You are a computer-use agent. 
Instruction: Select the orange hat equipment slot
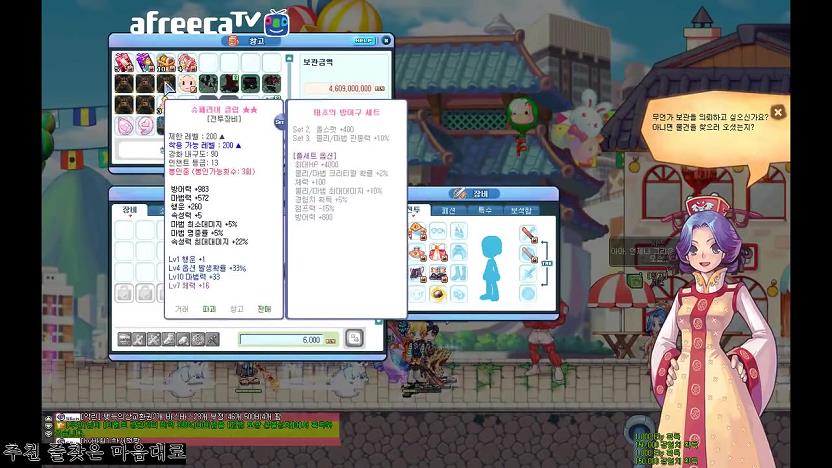pos(417,231)
